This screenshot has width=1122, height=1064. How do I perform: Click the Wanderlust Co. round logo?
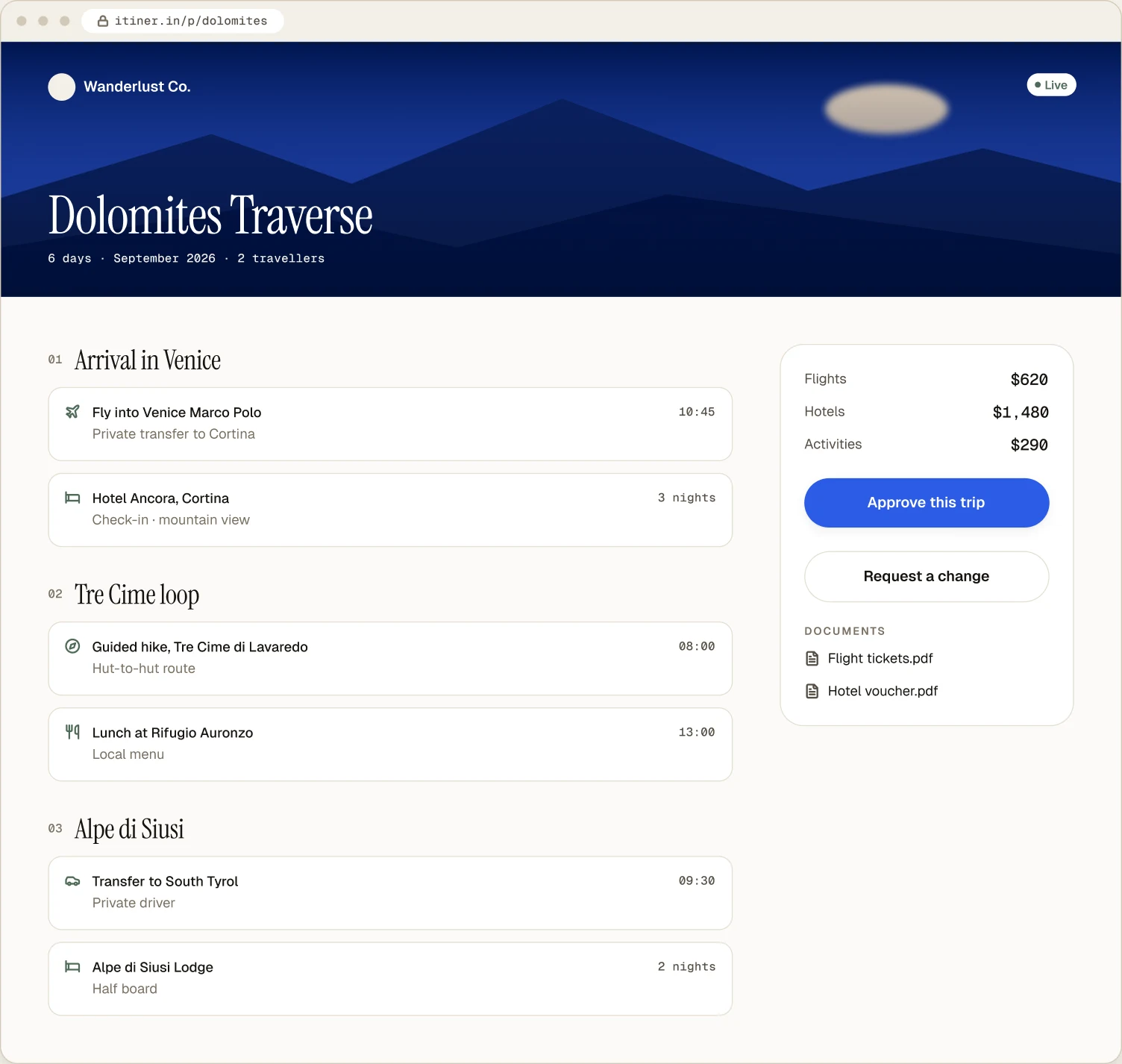pyautogui.click(x=62, y=87)
